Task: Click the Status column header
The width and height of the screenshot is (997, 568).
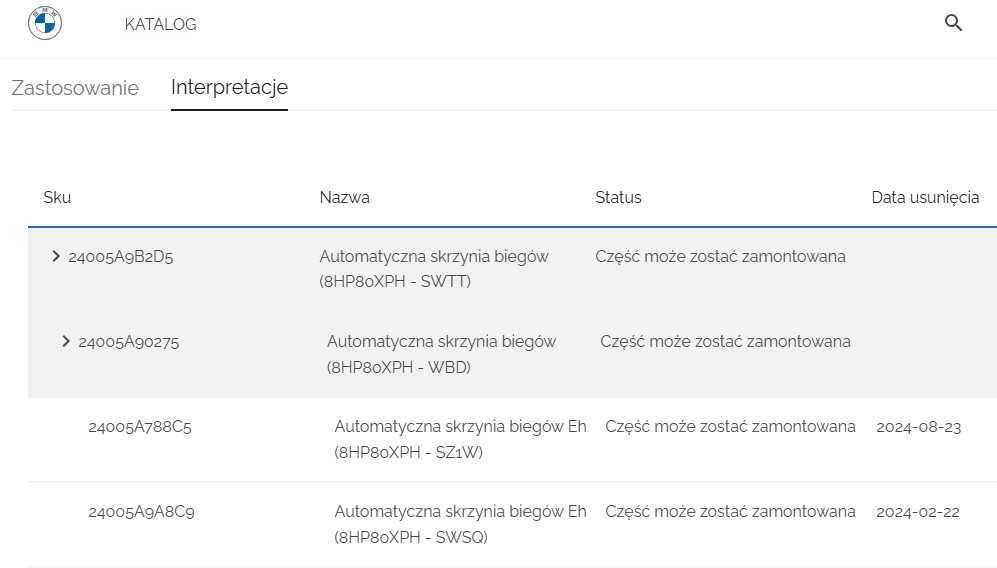Action: 618,197
